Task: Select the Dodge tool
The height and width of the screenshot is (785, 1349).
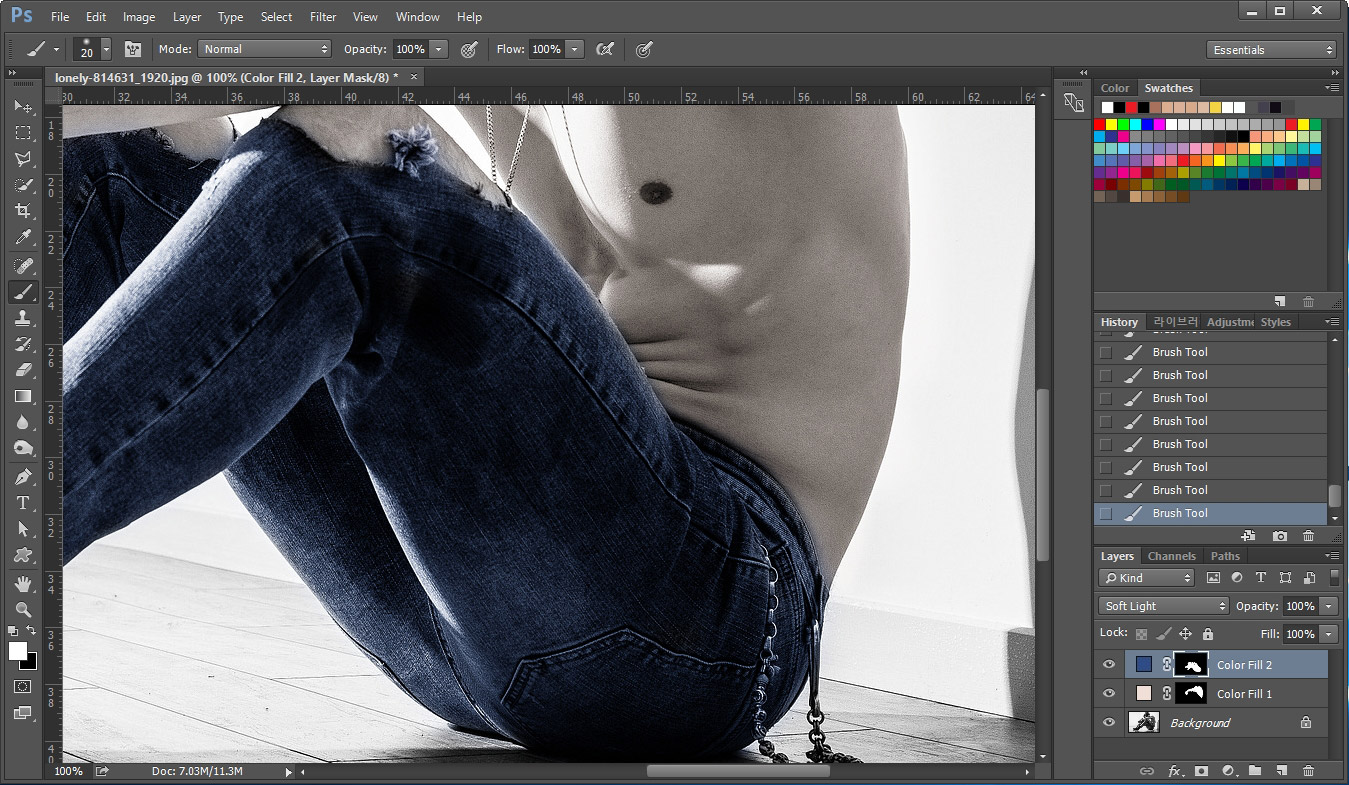Action: (23, 448)
